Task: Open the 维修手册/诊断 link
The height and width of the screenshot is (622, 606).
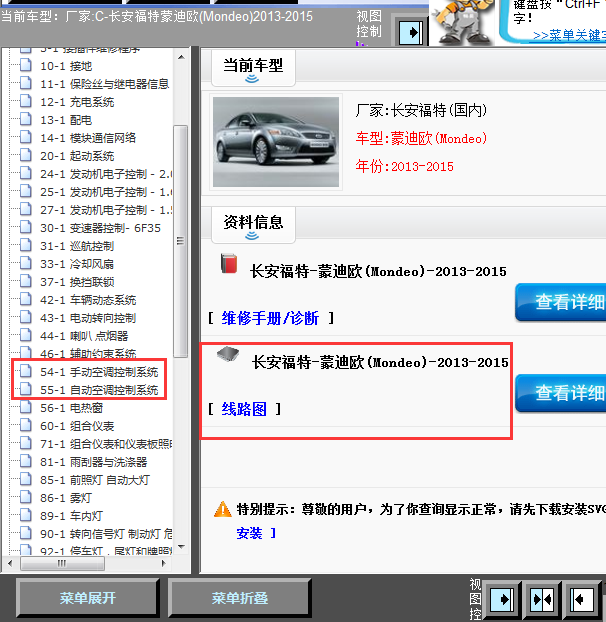Action: pos(270,318)
